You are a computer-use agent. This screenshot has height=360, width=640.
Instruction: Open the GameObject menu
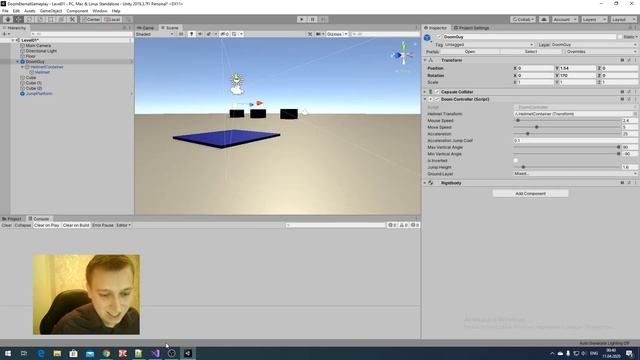[x=51, y=11]
